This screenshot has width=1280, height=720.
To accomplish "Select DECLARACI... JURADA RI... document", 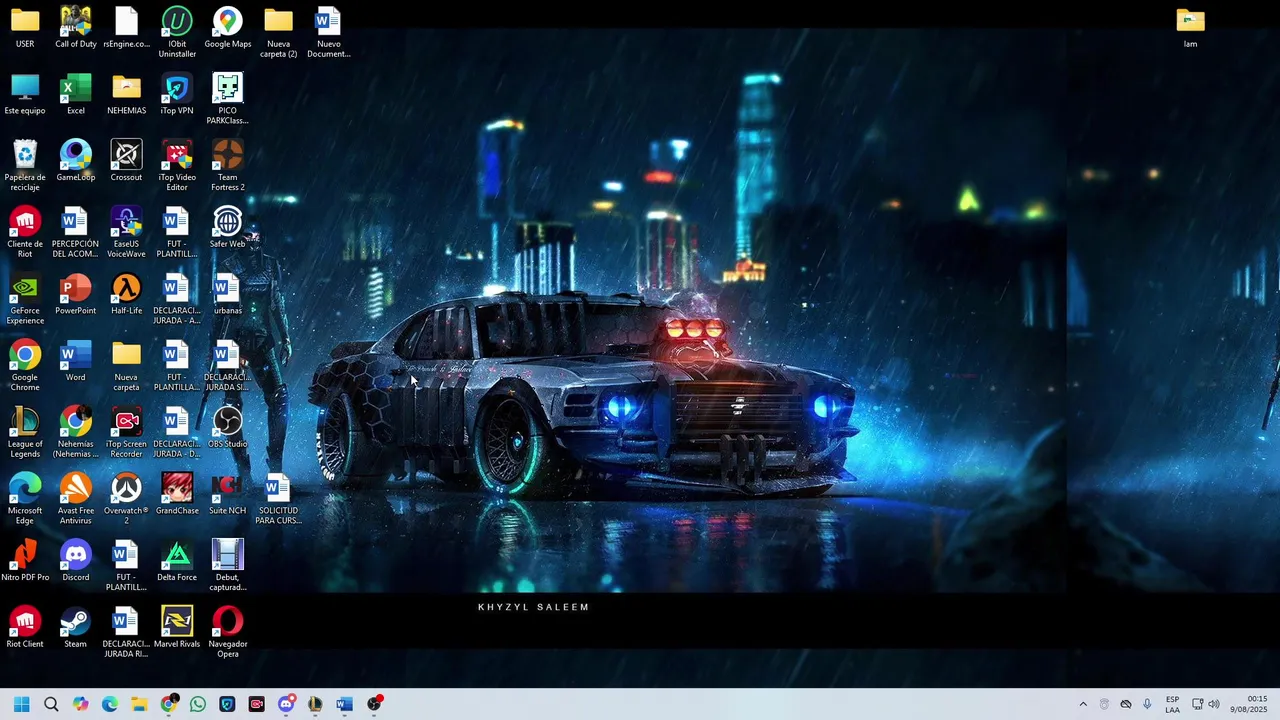I will pyautogui.click(x=126, y=632).
